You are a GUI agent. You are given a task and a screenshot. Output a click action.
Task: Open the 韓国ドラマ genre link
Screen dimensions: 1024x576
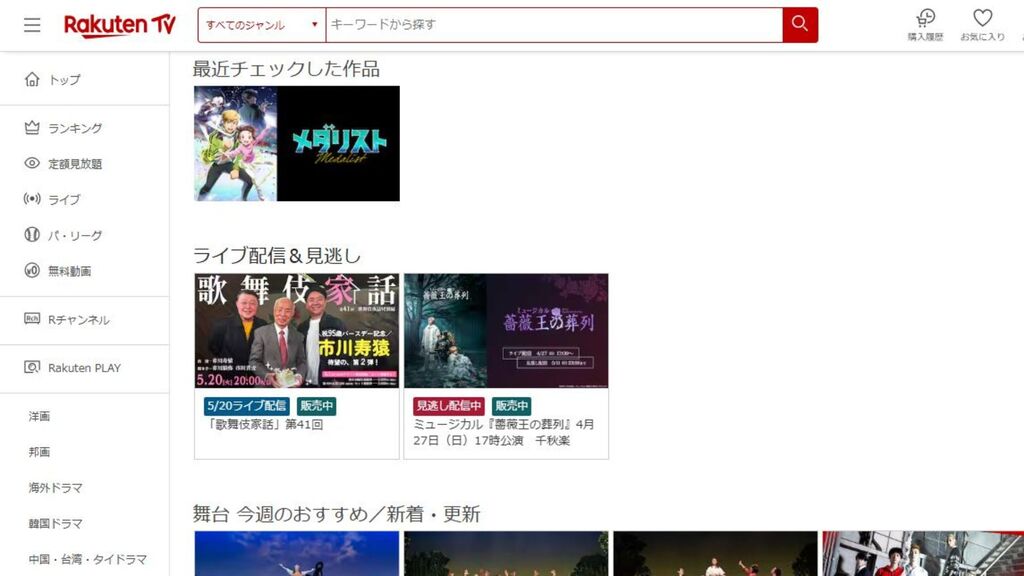[56, 524]
